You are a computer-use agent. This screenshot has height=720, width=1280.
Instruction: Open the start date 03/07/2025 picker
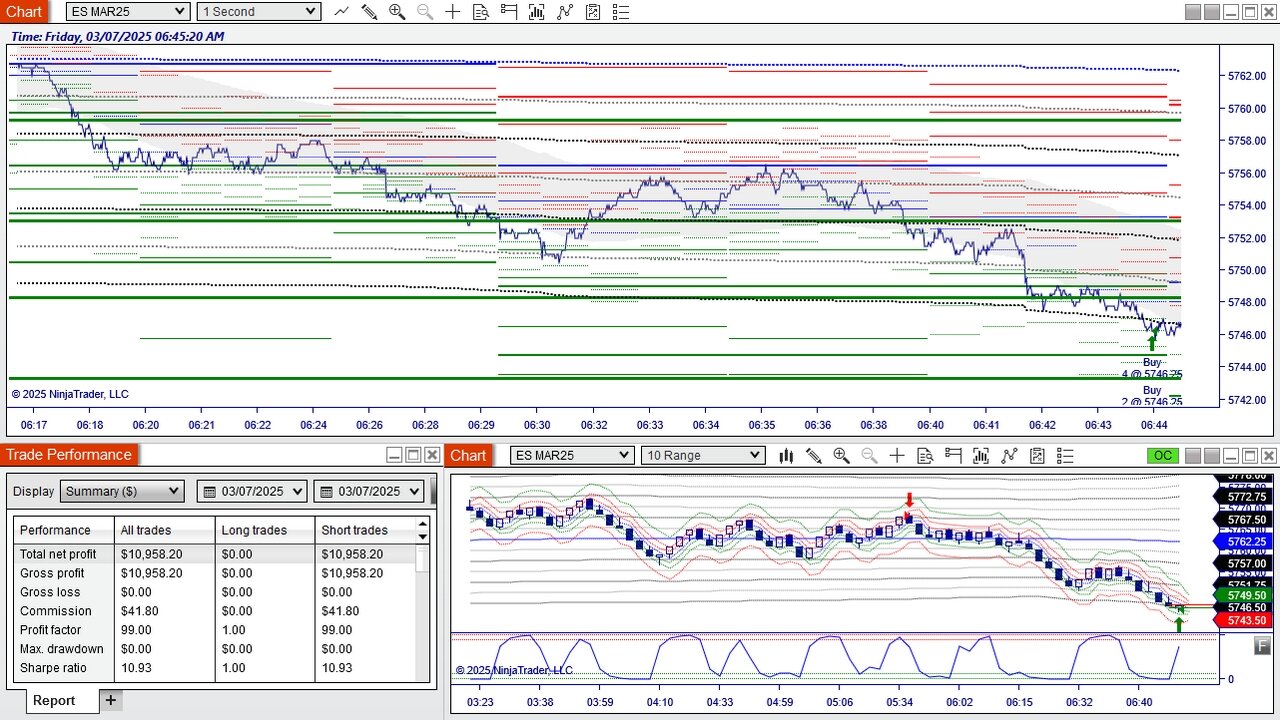coord(253,491)
